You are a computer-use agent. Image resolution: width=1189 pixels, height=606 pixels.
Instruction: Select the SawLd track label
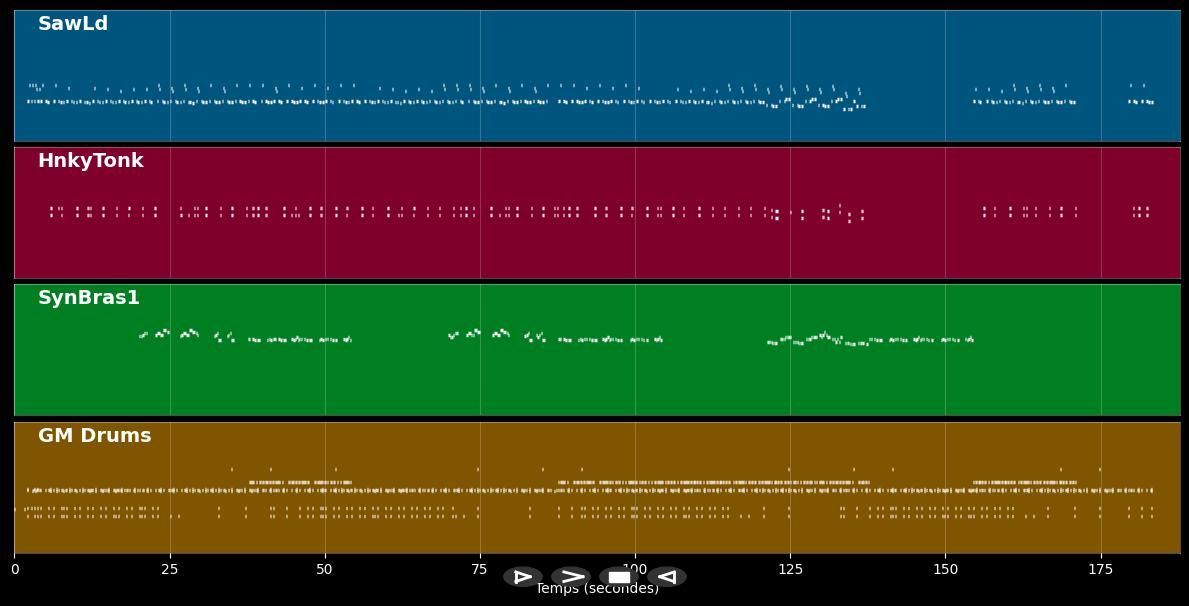coord(73,24)
